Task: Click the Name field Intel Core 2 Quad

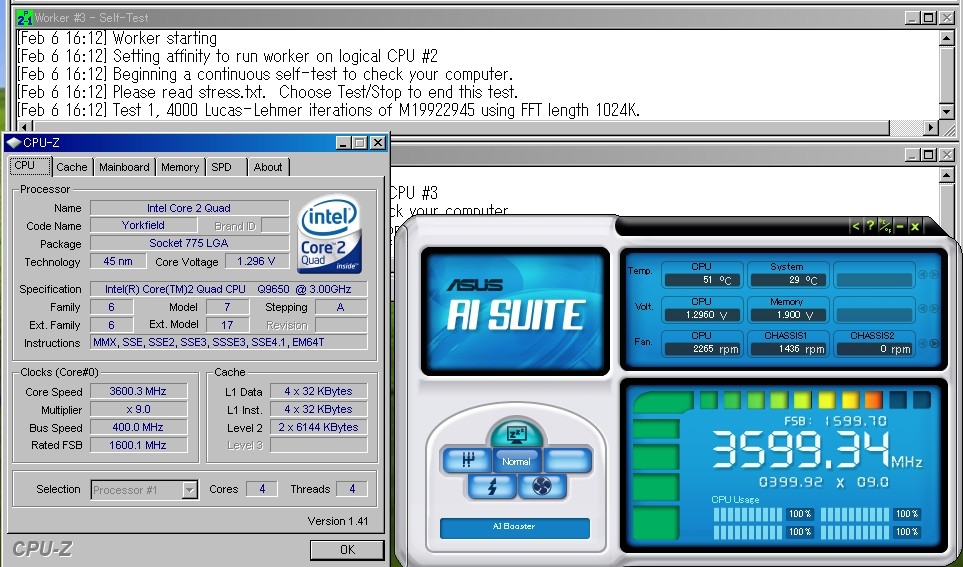Action: coord(189,208)
